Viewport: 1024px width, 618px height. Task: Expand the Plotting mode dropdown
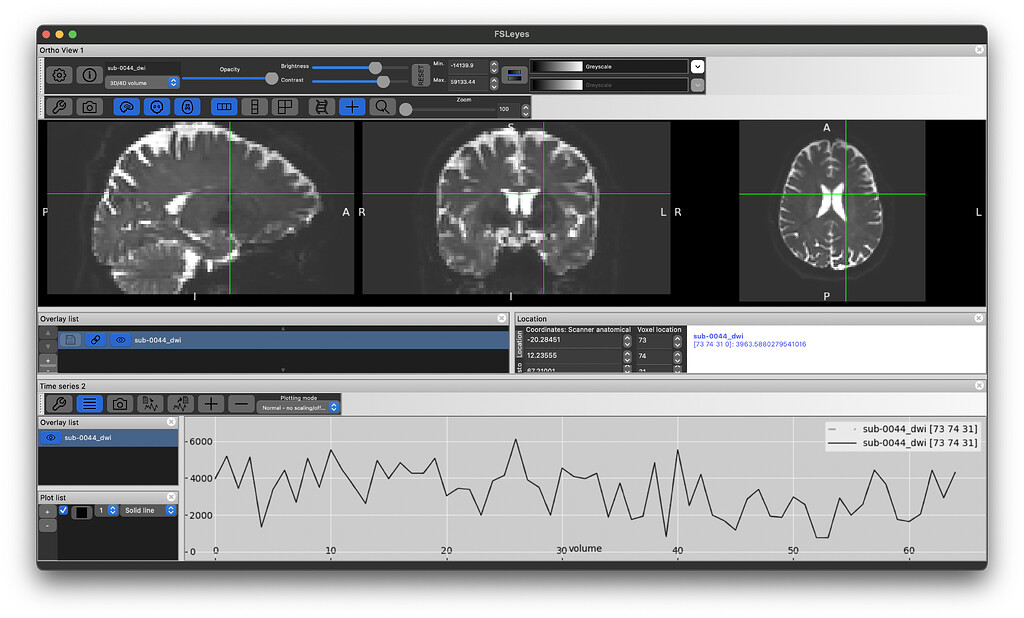(298, 407)
